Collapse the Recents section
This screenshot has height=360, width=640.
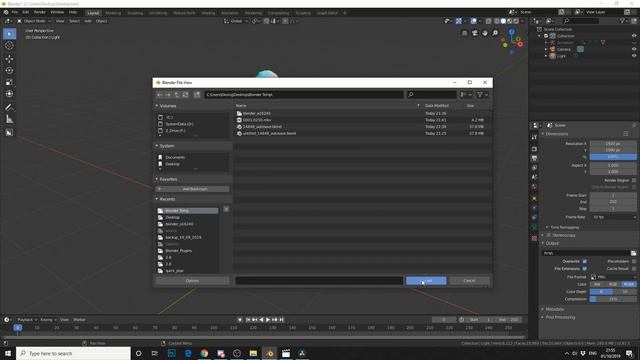pos(157,199)
